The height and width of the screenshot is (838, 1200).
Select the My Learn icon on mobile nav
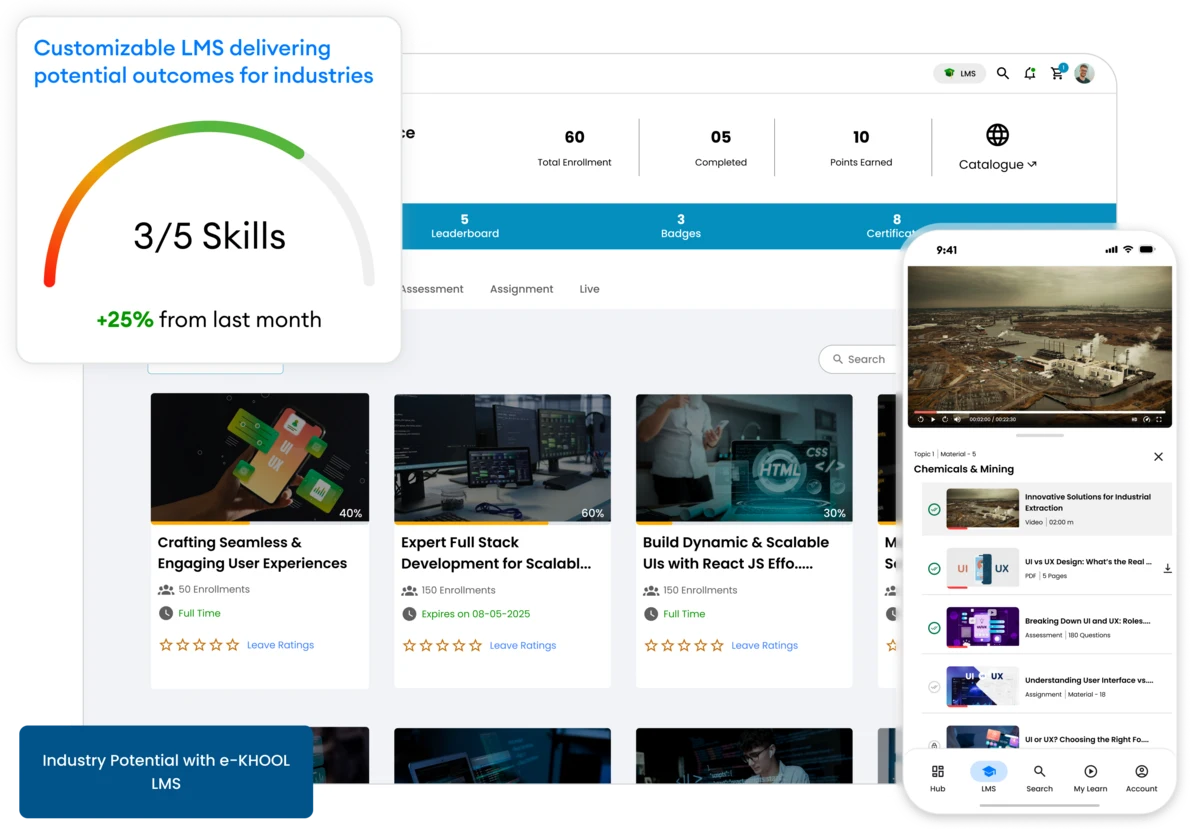pyautogui.click(x=1090, y=777)
